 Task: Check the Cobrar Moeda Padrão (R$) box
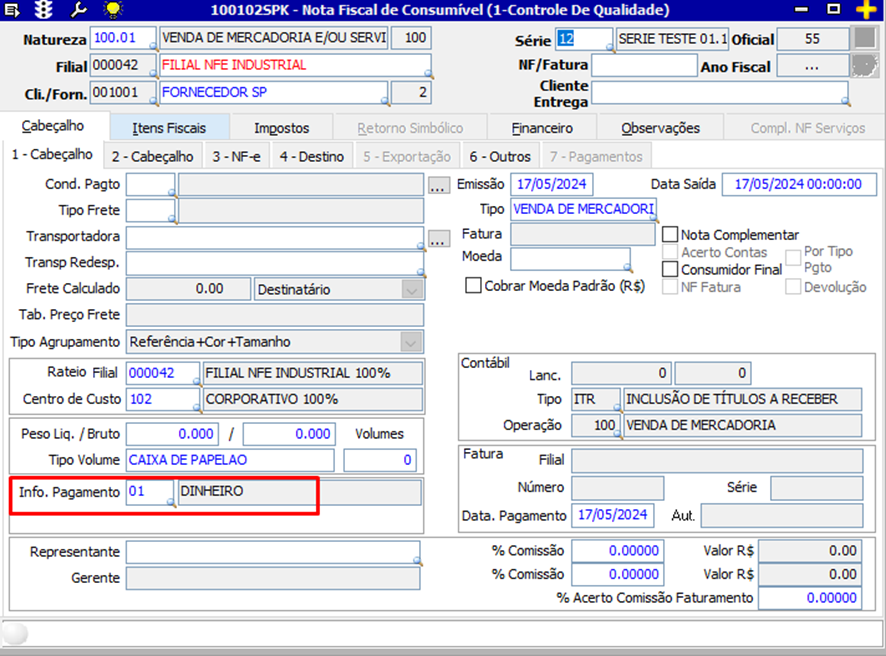pos(474,285)
